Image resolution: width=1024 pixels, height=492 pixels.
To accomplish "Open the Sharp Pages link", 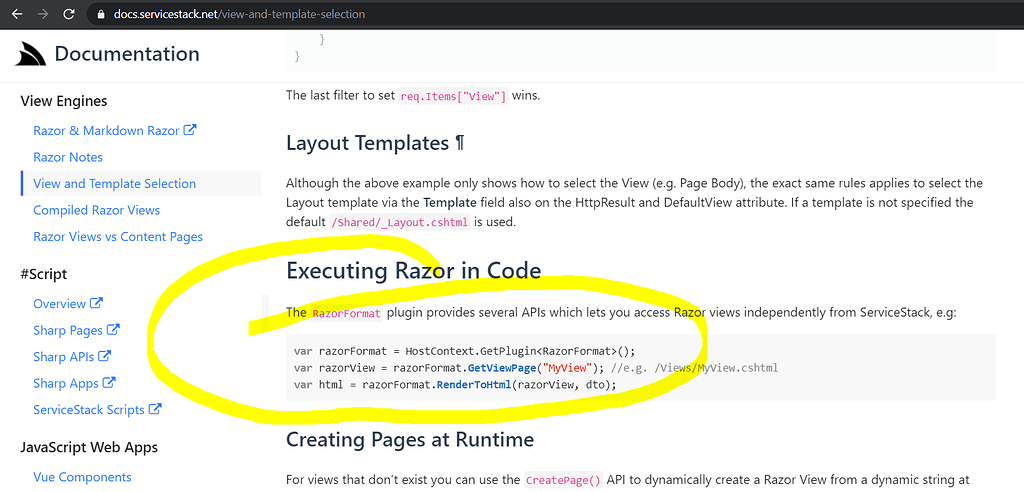I will 68,331.
